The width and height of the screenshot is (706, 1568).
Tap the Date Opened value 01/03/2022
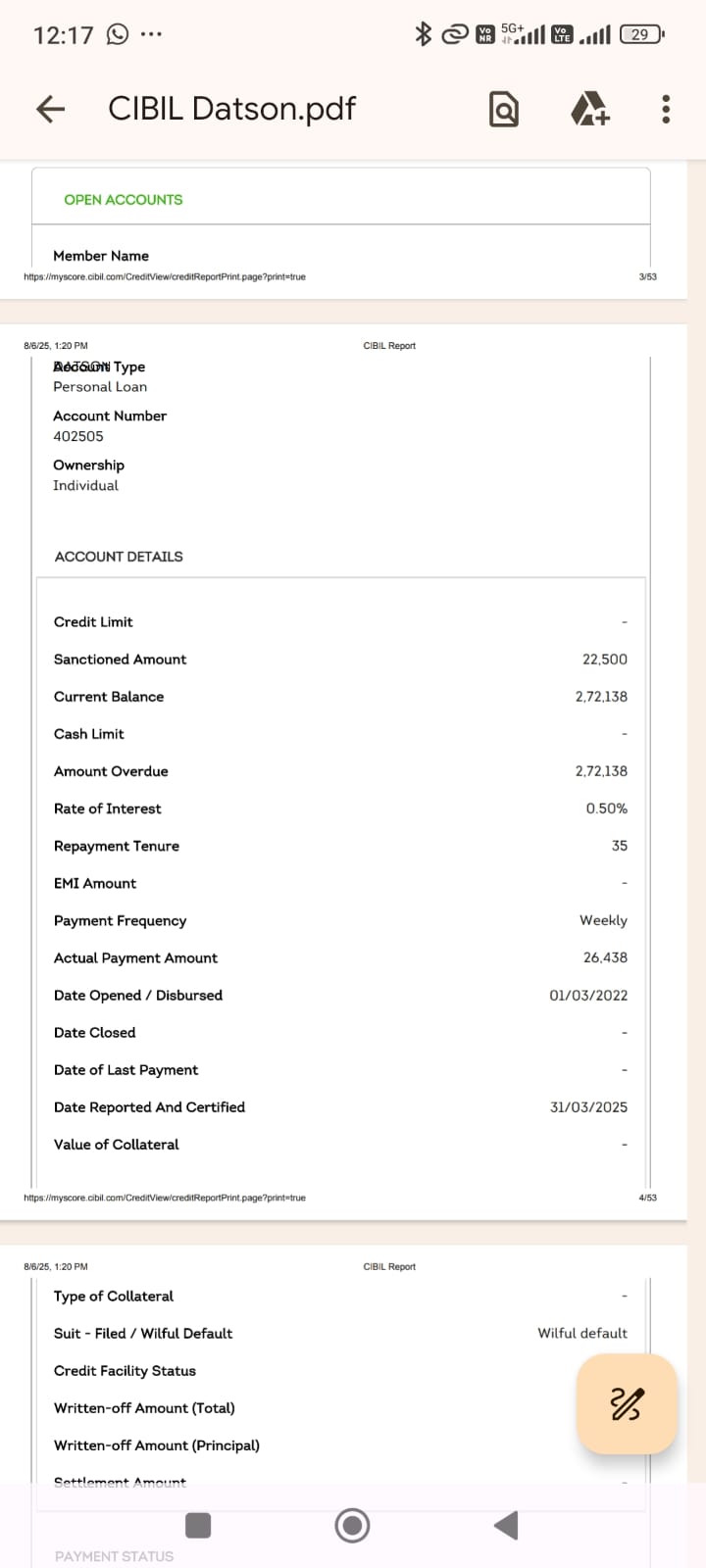pyautogui.click(x=588, y=996)
